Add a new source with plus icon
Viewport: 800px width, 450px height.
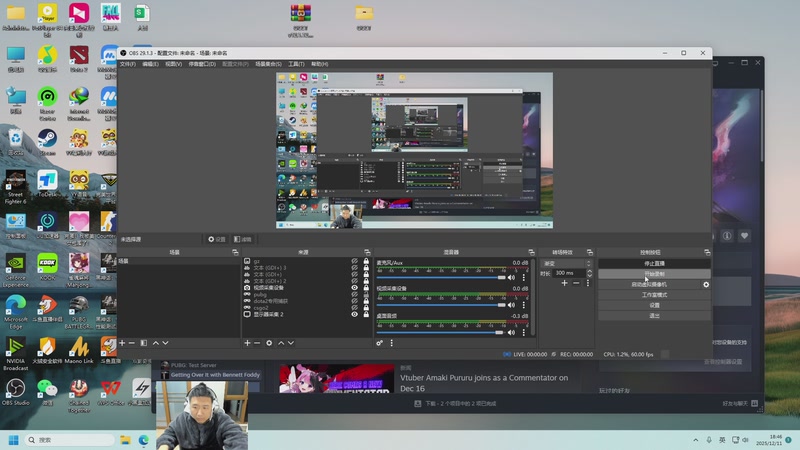(247, 343)
